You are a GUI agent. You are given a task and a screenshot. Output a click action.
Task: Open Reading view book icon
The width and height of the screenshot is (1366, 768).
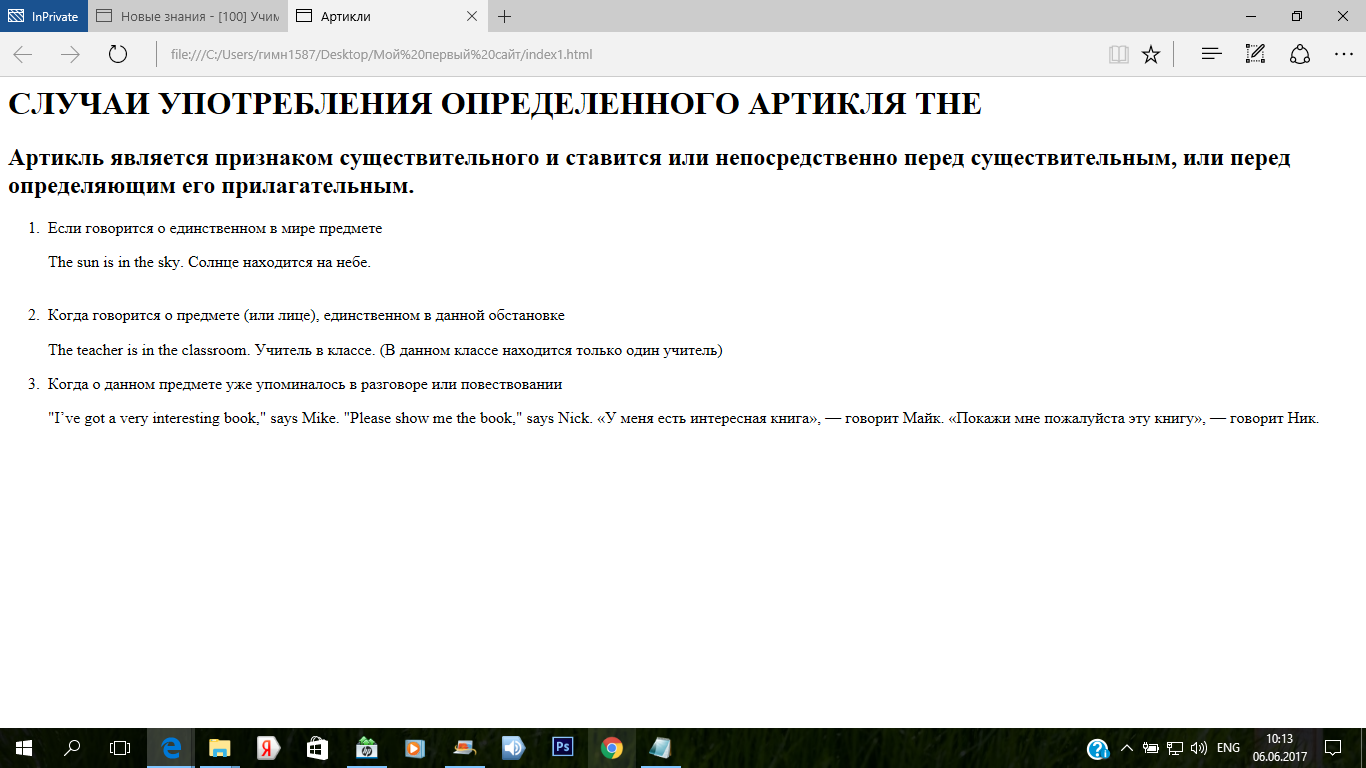(1119, 54)
